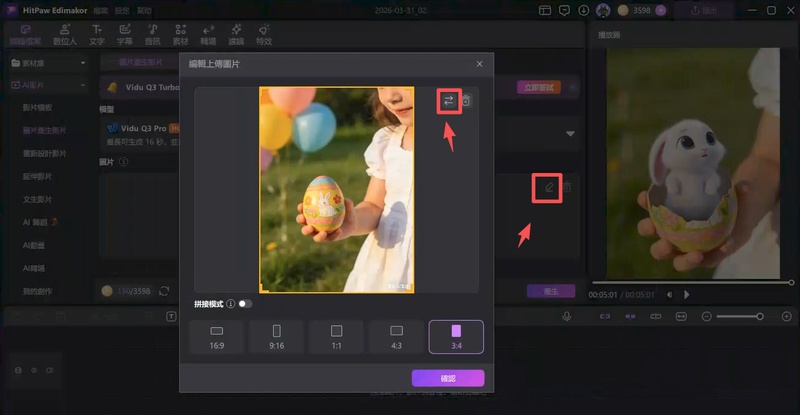Select the 4:3 aspect ratio option
800x415 pixels.
coord(396,337)
